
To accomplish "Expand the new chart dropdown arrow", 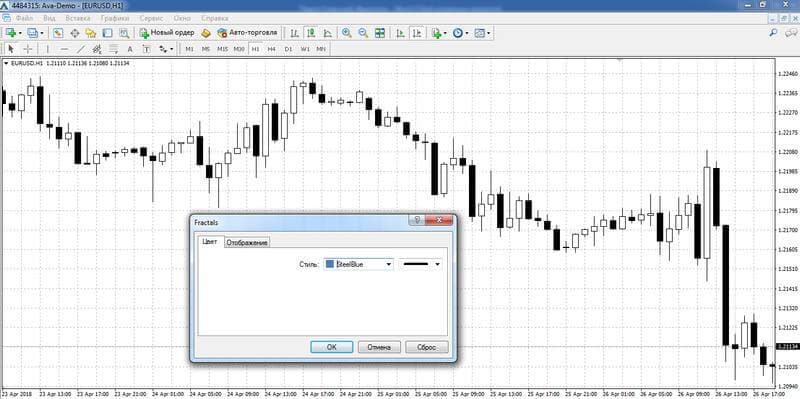I will coord(20,33).
